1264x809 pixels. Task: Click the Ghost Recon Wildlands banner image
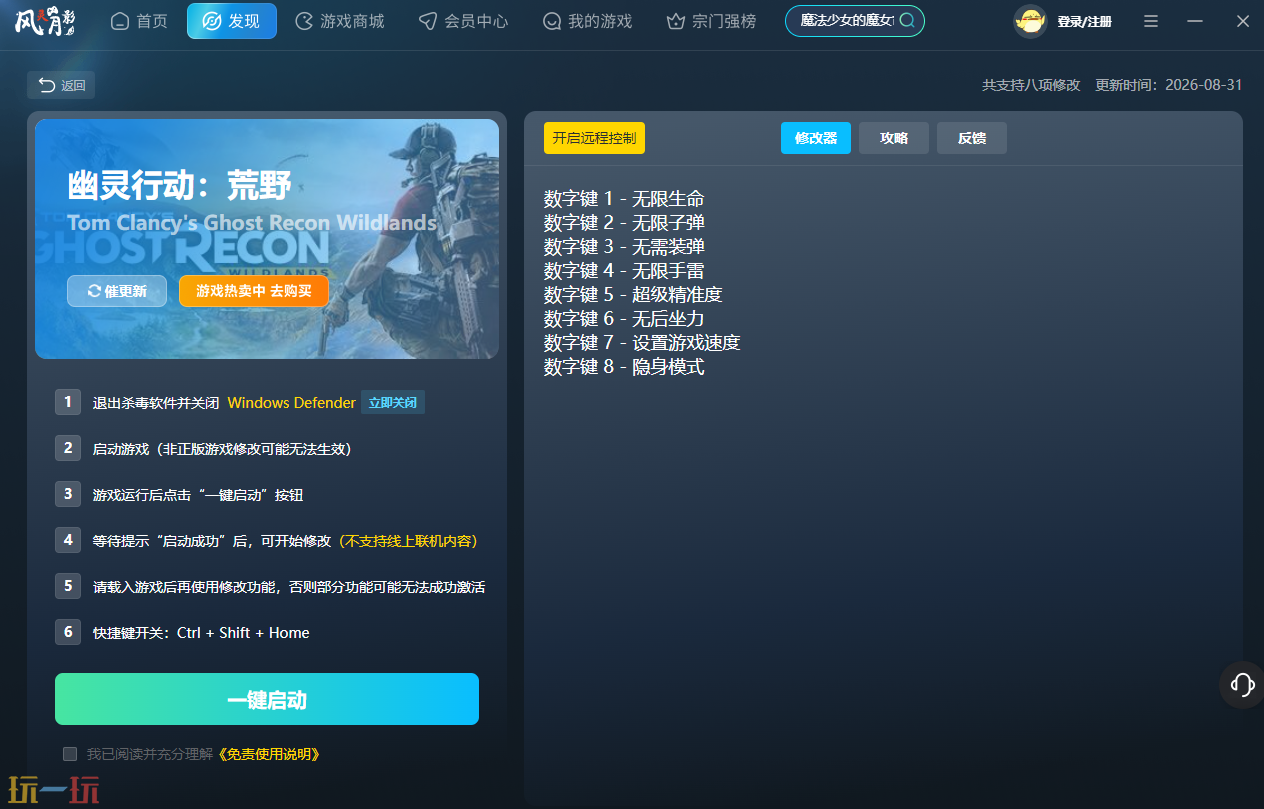(267, 238)
